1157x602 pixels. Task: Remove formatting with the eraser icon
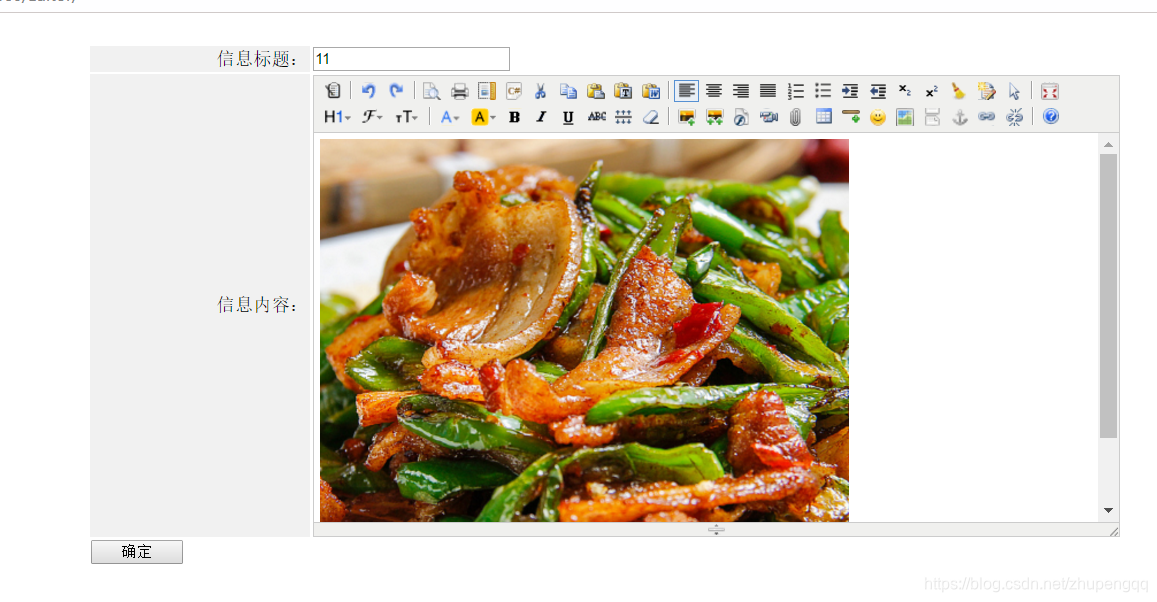[x=651, y=117]
